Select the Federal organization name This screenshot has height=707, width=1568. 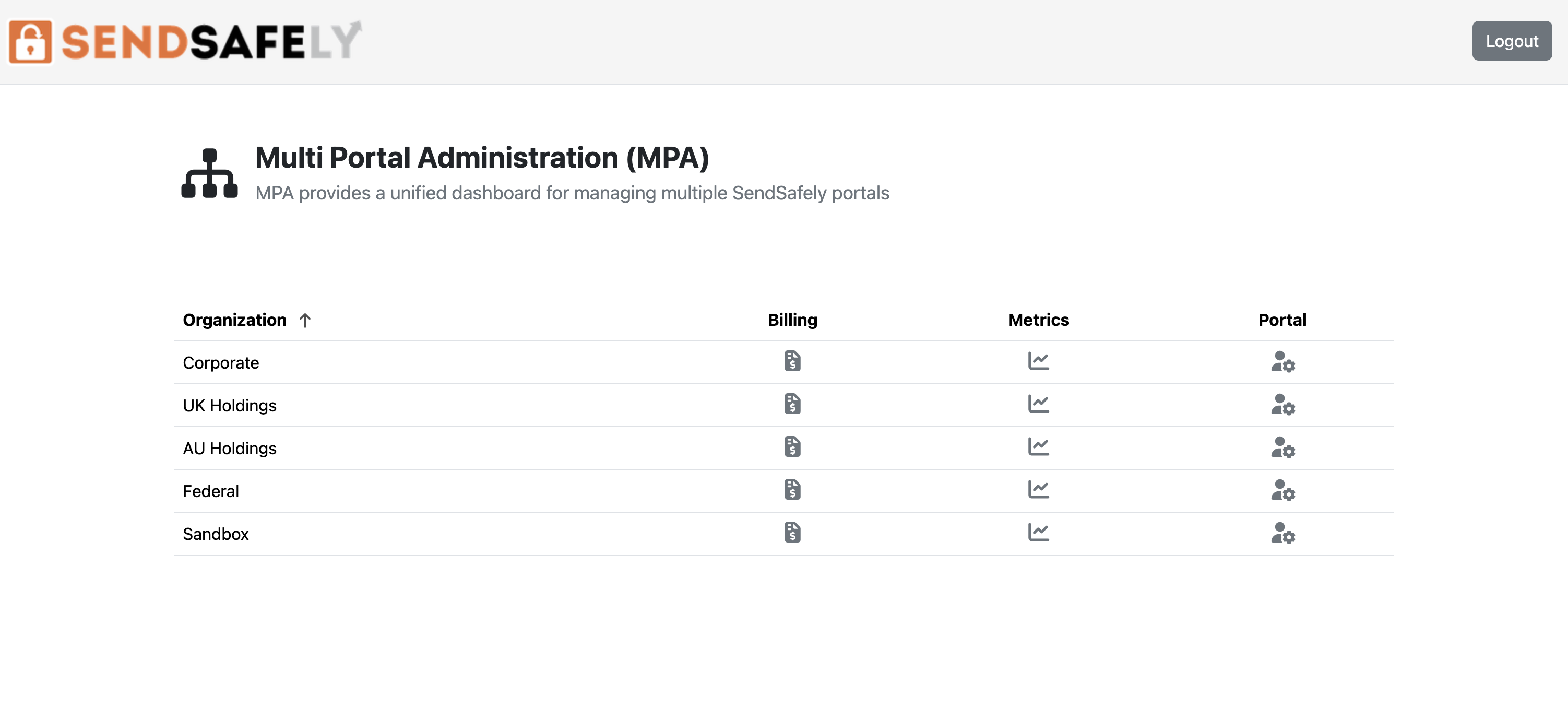pos(210,491)
